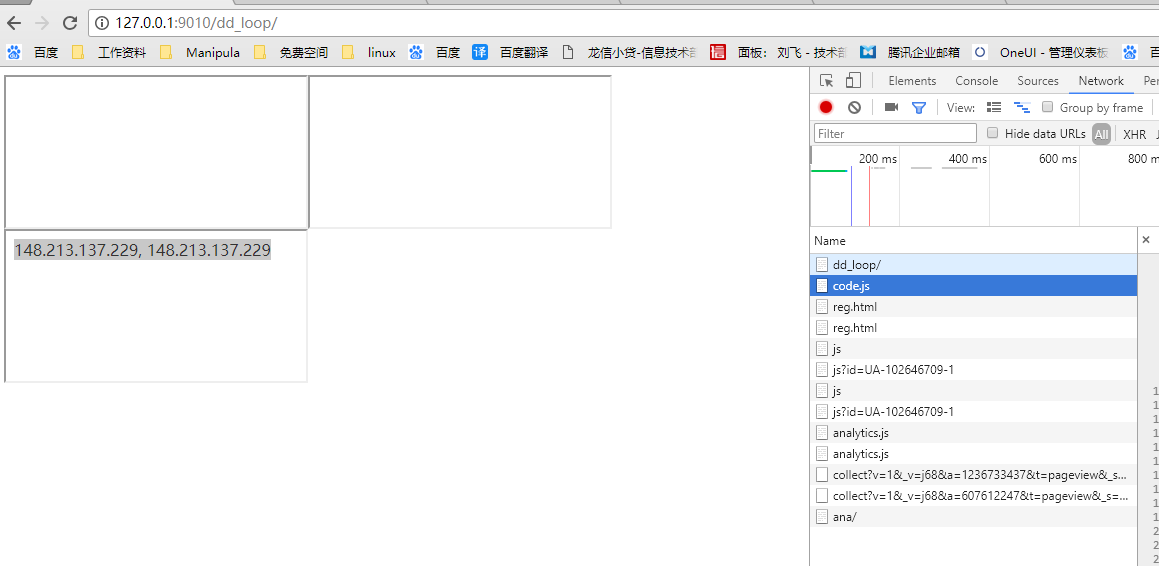This screenshot has height=566, width=1159.
Task: Open the OneUI - 管理仪表板 bookmark
Action: (x=1040, y=52)
